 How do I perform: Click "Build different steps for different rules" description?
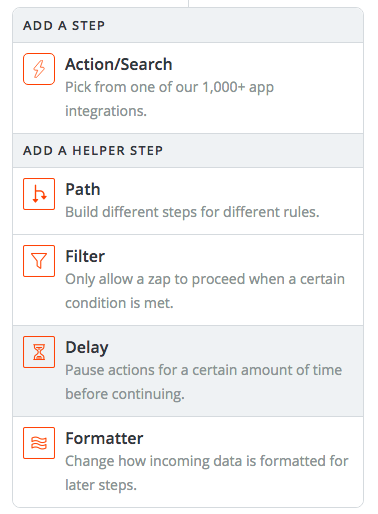pos(192,212)
